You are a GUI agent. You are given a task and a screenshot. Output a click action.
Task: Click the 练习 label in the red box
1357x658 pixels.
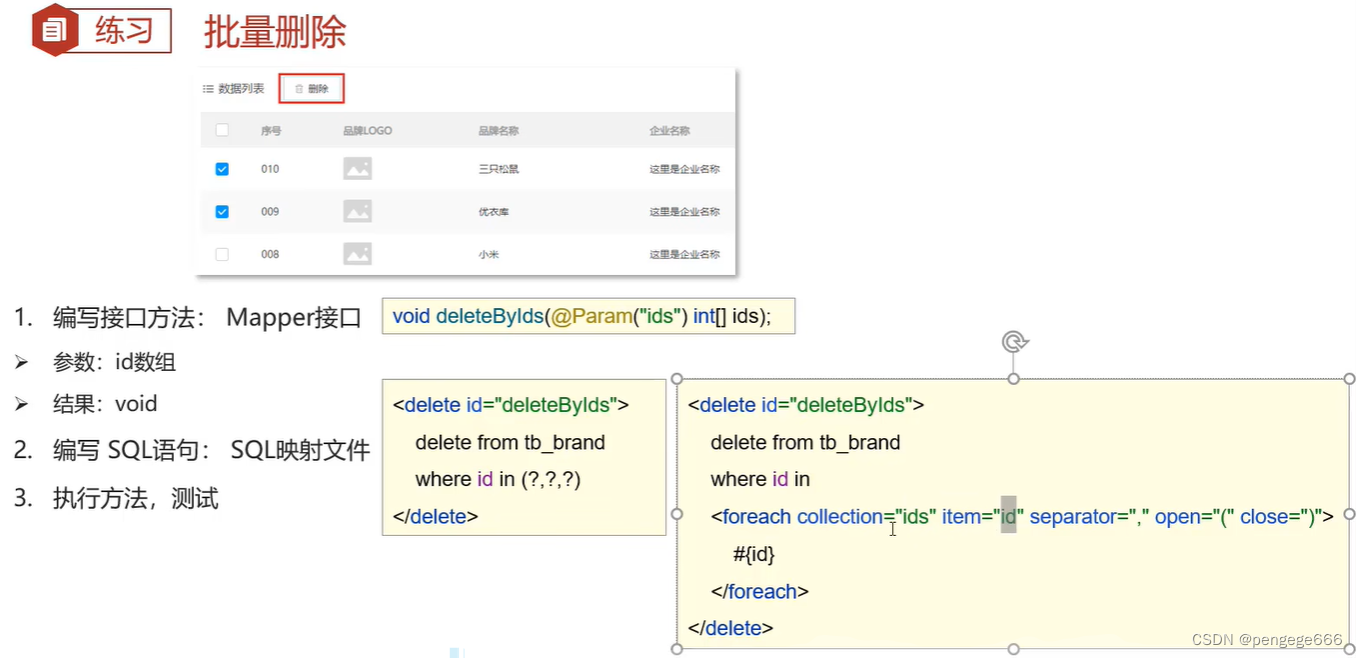click(x=125, y=30)
